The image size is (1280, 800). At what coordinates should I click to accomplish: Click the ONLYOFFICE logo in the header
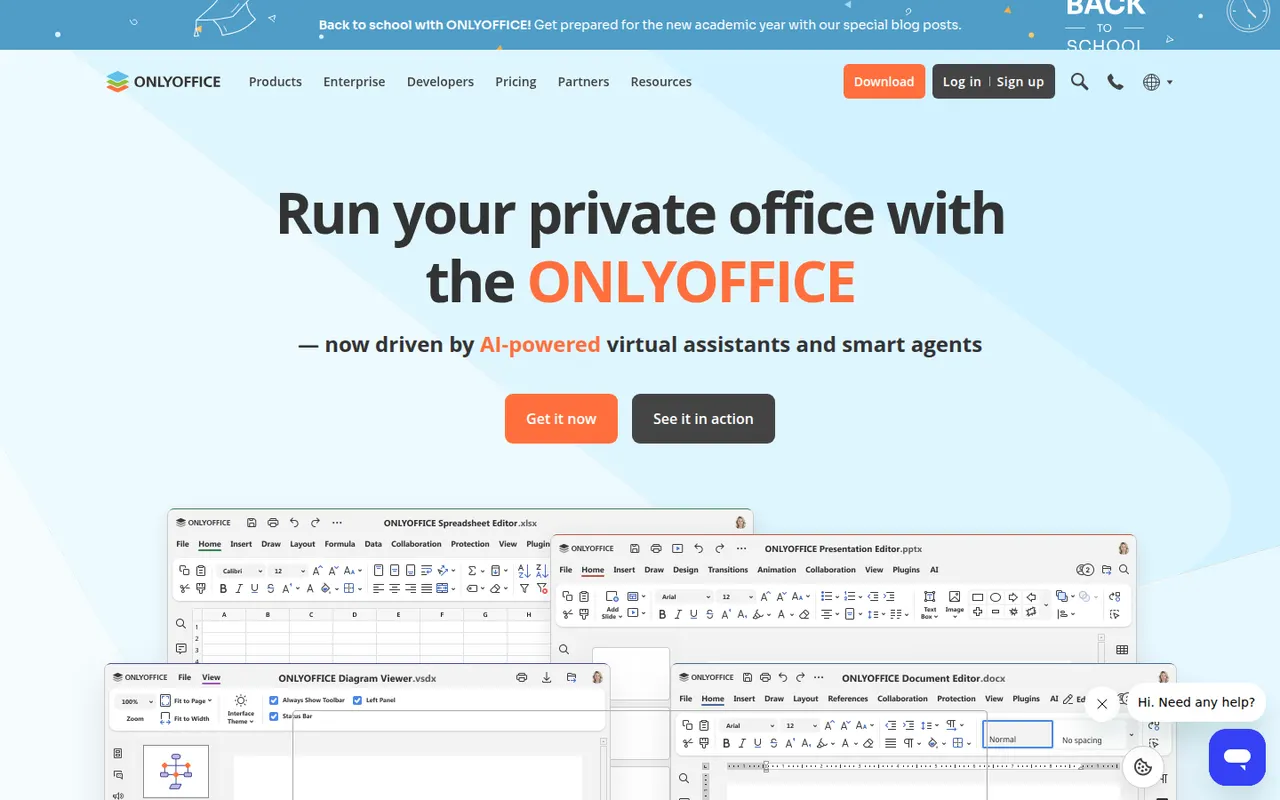click(x=164, y=82)
